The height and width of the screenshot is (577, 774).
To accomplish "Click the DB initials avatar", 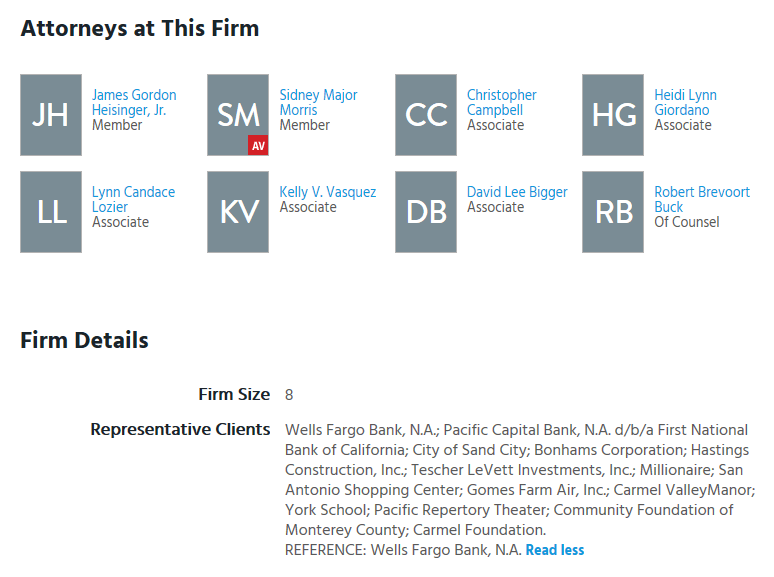I will (426, 212).
